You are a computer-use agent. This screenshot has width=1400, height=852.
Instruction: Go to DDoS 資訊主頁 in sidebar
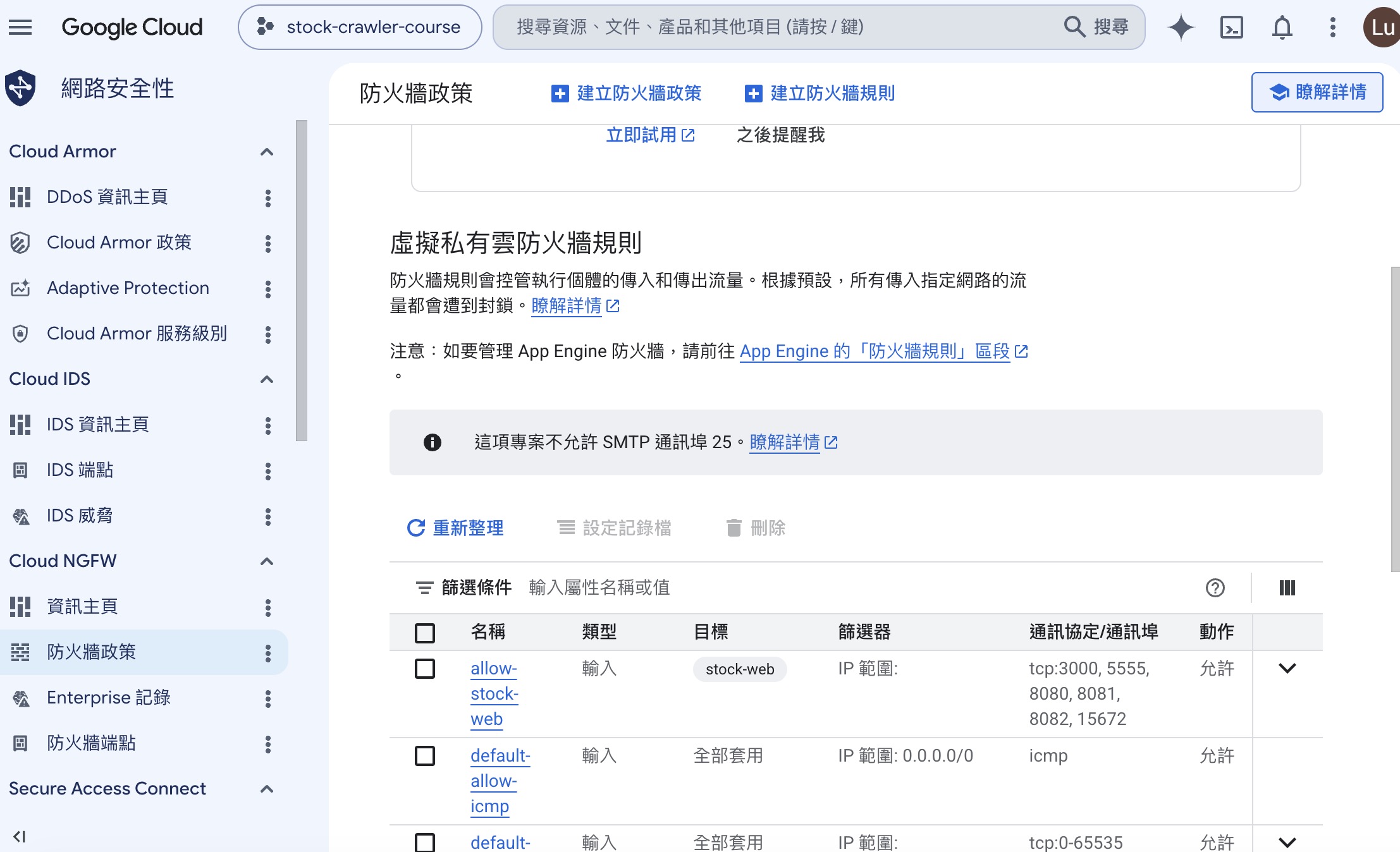(x=107, y=197)
